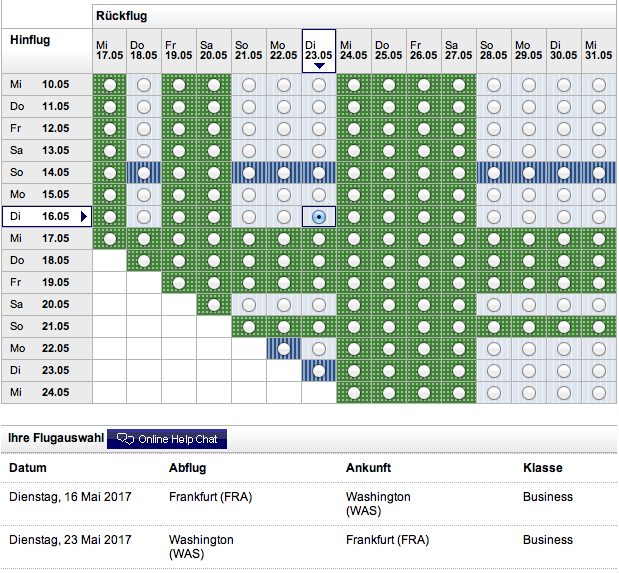
Task: Choose outbound Mi 24.05 with return Mi 24.05
Action: [x=354, y=393]
